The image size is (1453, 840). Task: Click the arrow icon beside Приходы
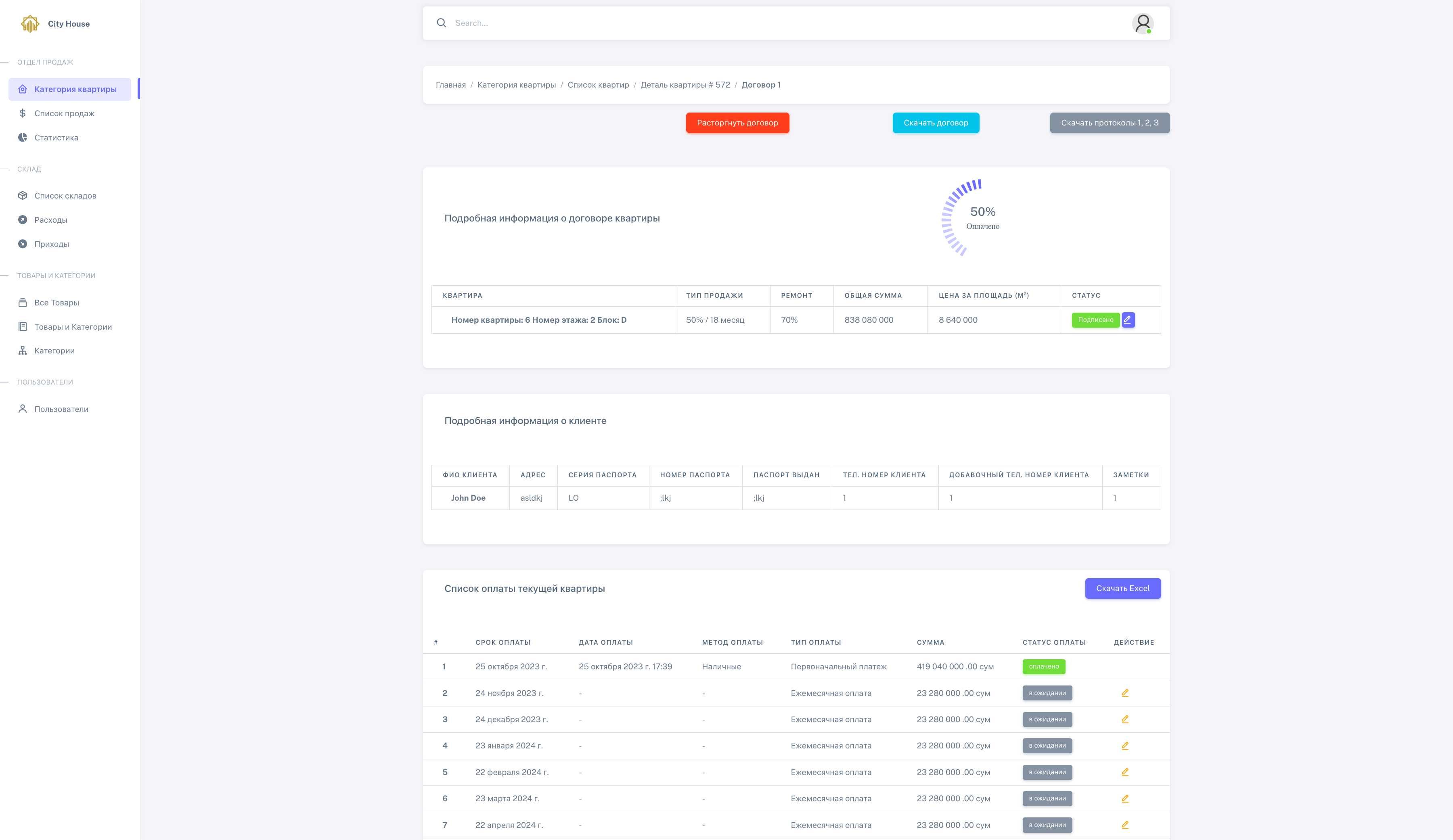(23, 244)
